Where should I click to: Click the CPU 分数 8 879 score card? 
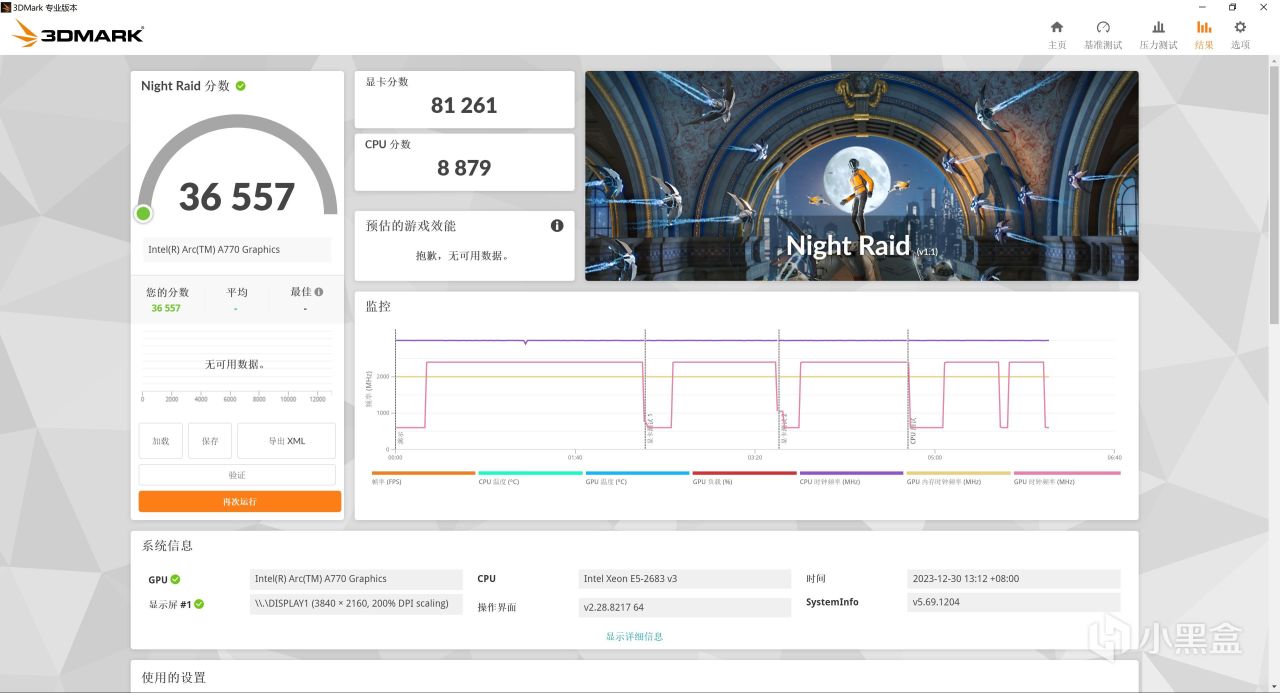(464, 162)
